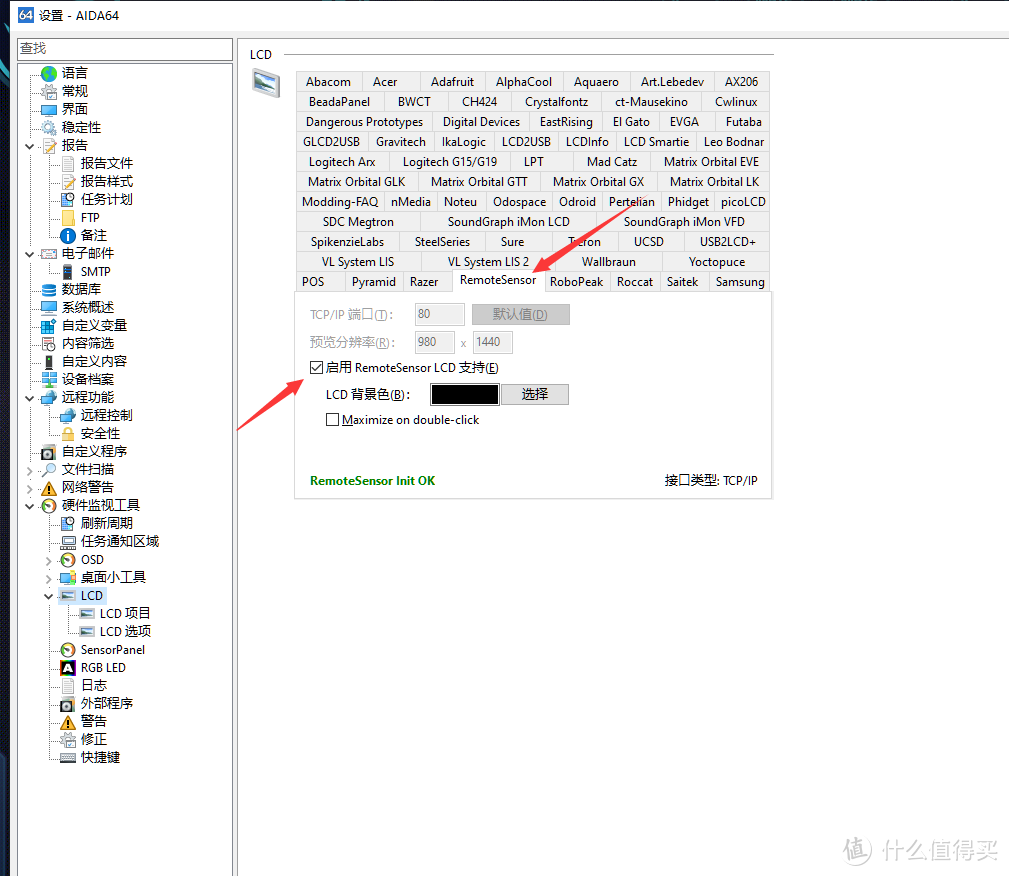
Task: Click the database icon in tree
Action: (49, 290)
